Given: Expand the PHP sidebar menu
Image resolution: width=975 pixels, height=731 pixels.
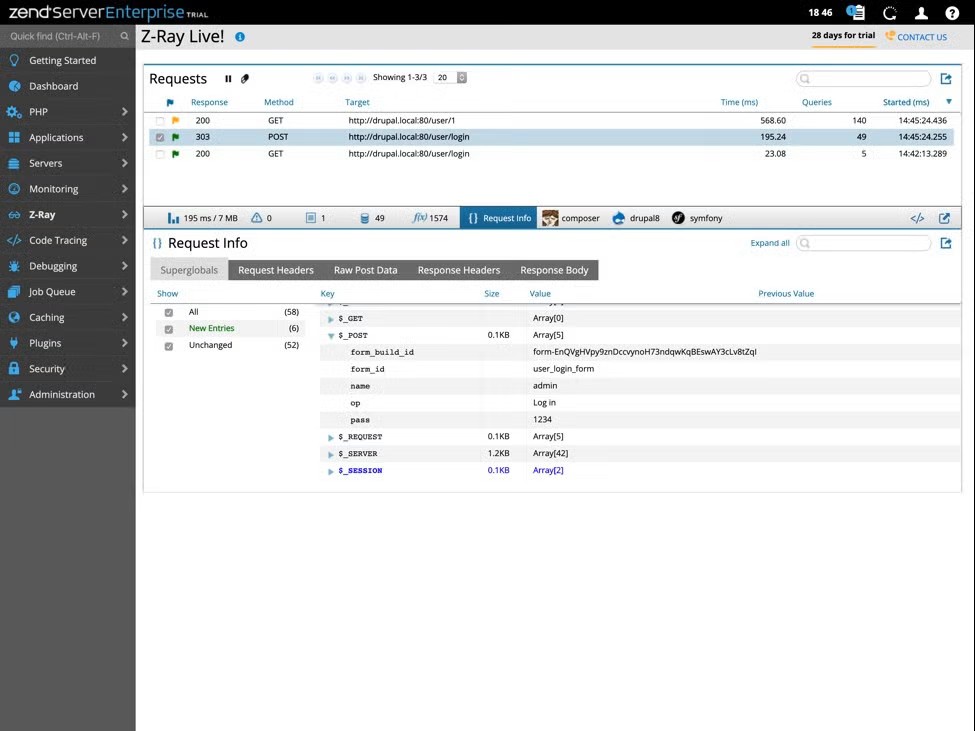Looking at the screenshot, I should pyautogui.click(x=67, y=112).
